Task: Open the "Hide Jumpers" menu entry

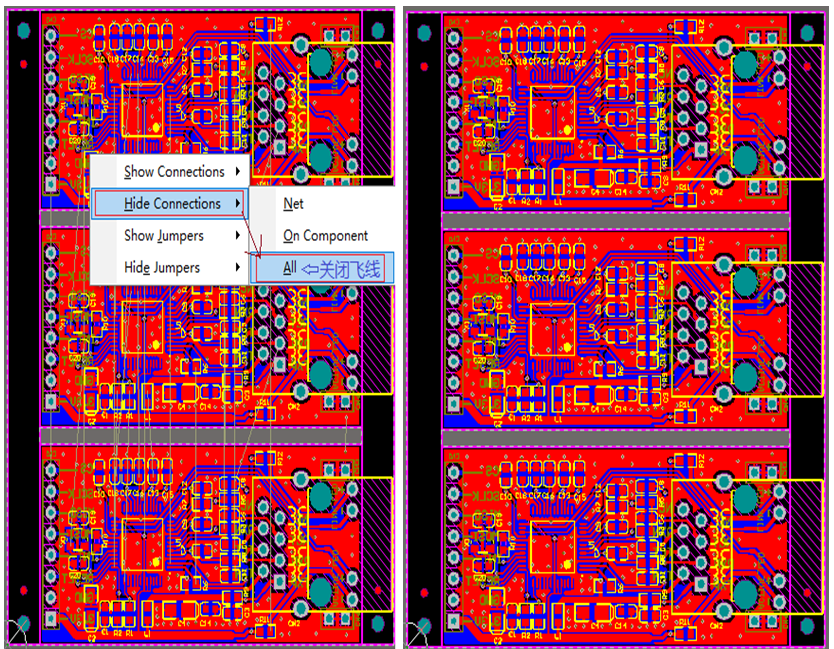Action: 164,267
